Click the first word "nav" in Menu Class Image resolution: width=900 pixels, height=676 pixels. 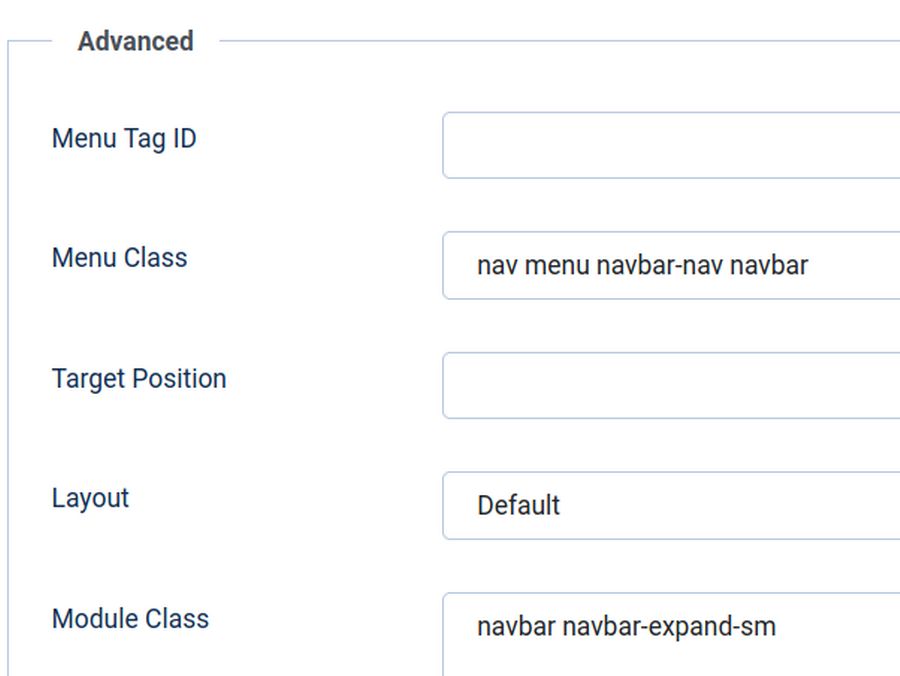pyautogui.click(x=496, y=266)
